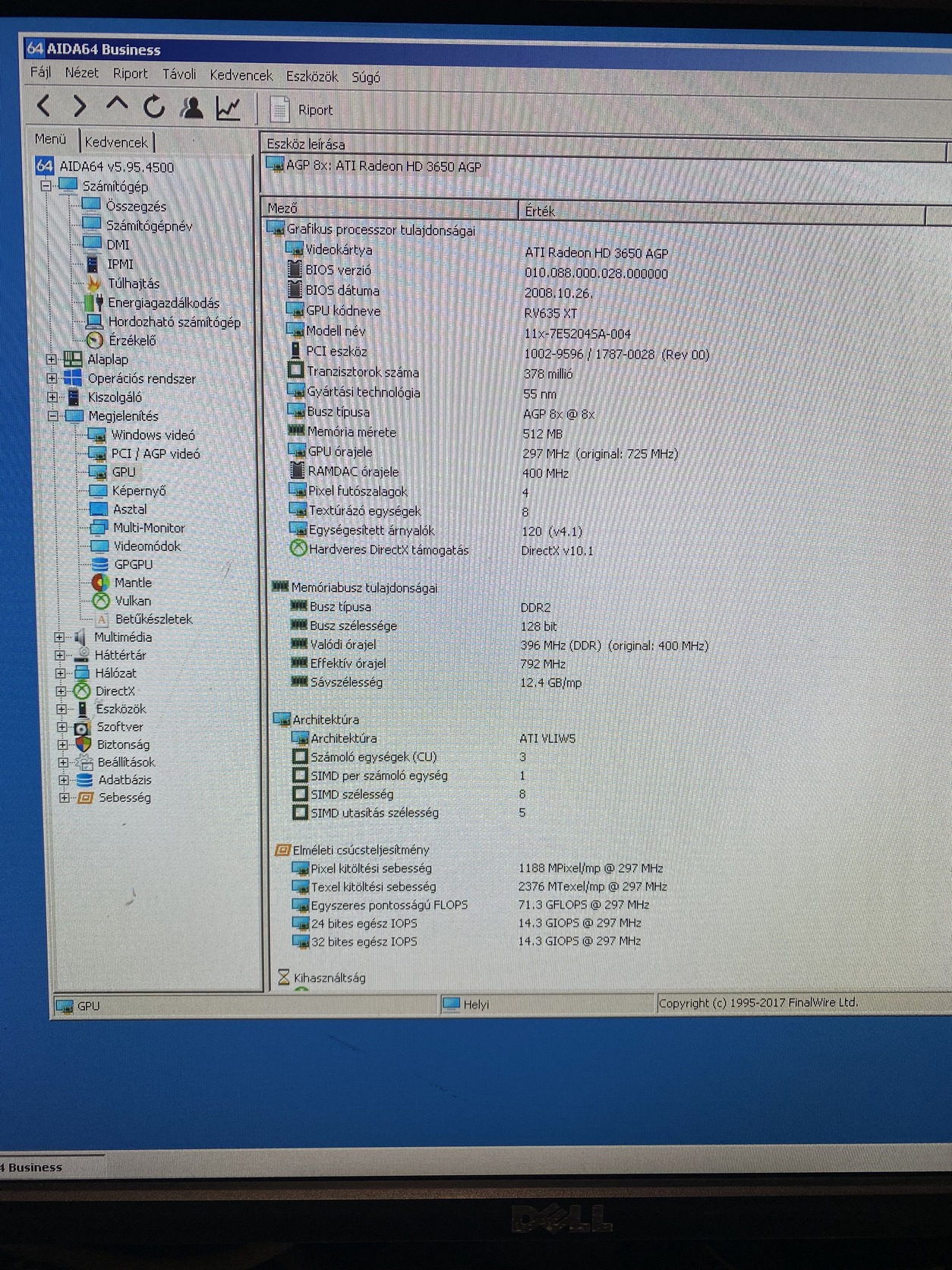The image size is (952, 1270).
Task: Click the Mező column header
Action: click(390, 208)
